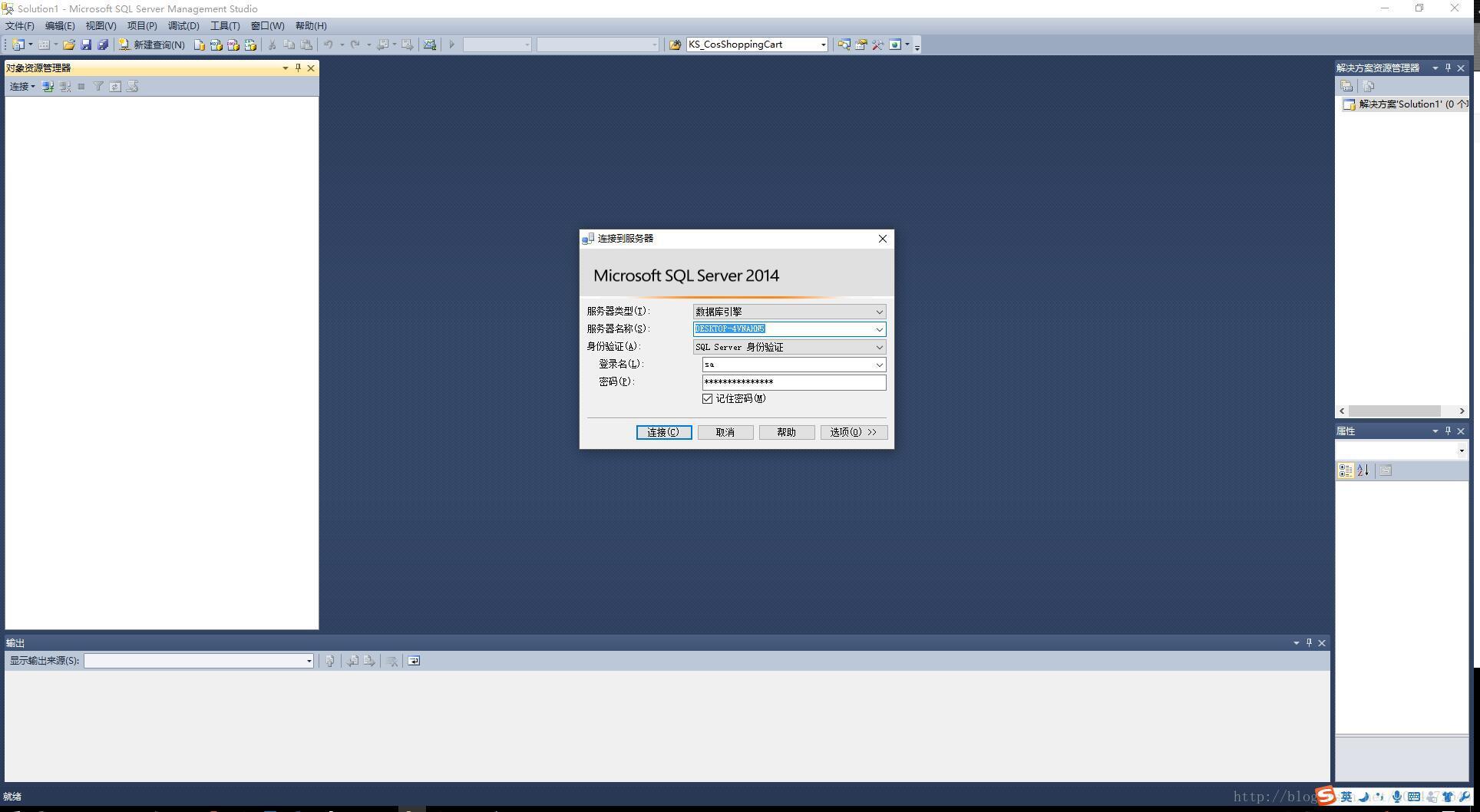Viewport: 1480px width, 812px height.
Task: Click categorized view icon in 属性 panel
Action: pos(1346,470)
